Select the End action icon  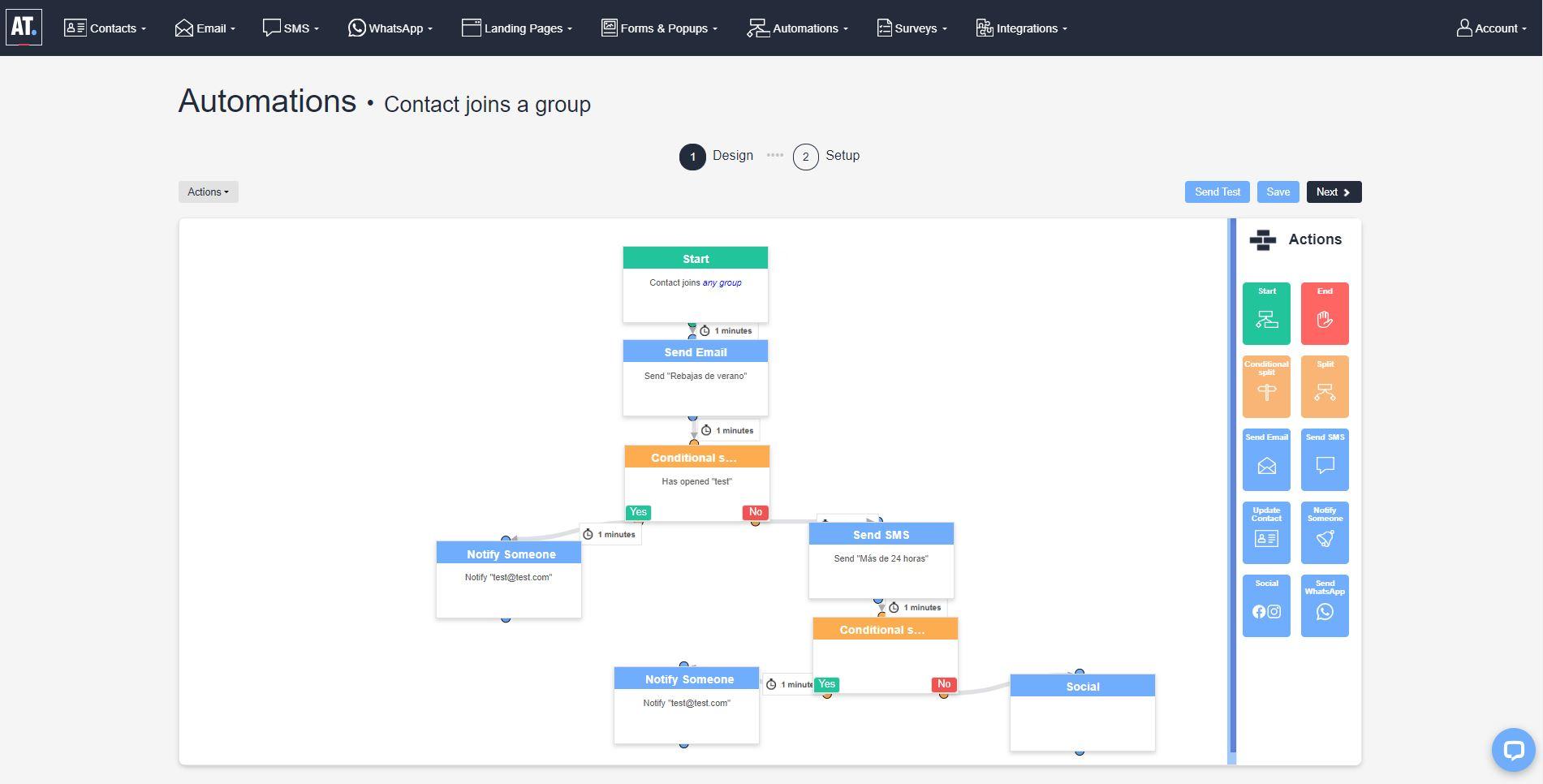coord(1325,313)
